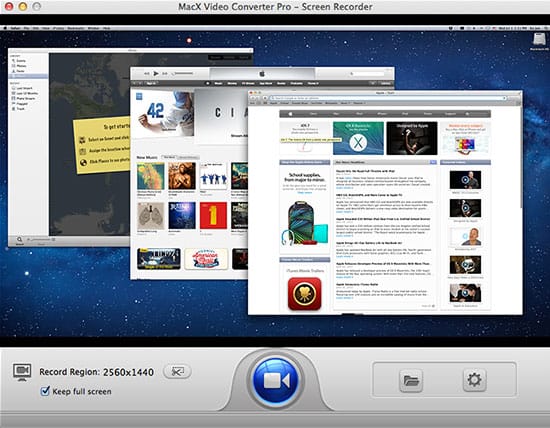Image resolution: width=550 pixels, height=428 pixels.
Task: Click the Apple logo in the webpage navigation
Action: click(x=290, y=114)
